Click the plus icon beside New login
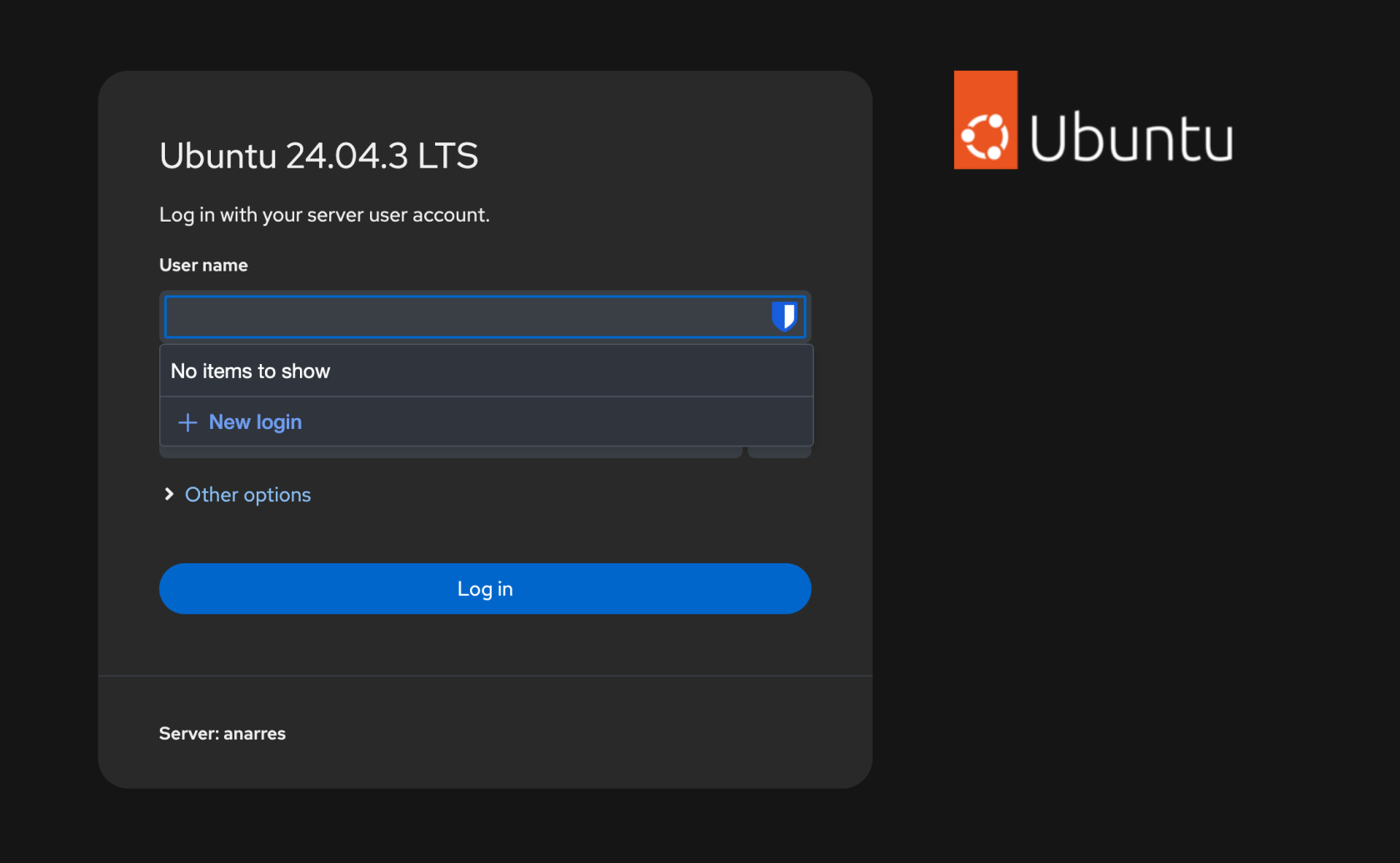The image size is (1400, 863). pos(187,422)
